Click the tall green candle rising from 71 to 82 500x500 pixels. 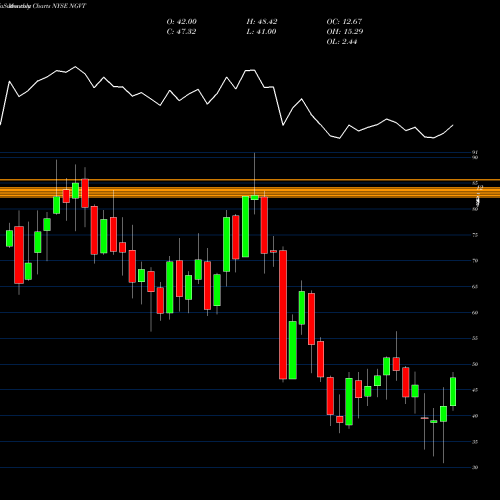[x=245, y=227]
